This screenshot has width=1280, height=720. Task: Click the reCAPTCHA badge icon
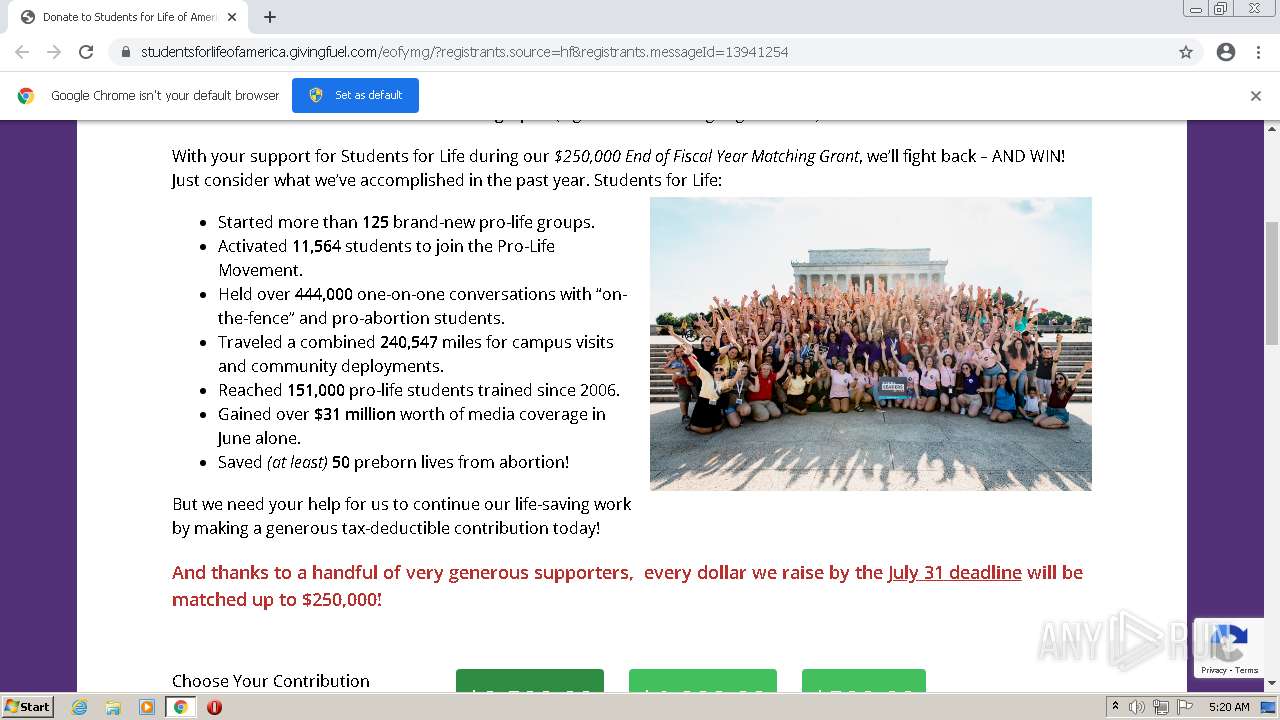coord(1229,642)
